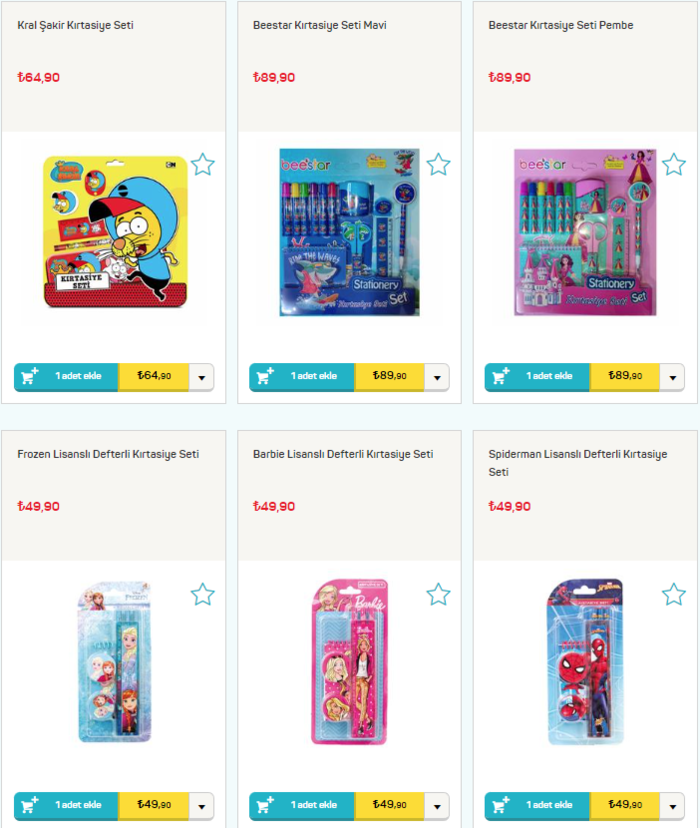Click cart icon for Spiderman set

(x=500, y=805)
